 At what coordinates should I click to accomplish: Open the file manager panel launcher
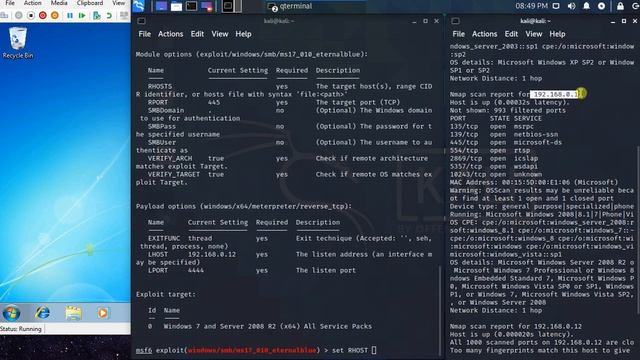(176, 6)
